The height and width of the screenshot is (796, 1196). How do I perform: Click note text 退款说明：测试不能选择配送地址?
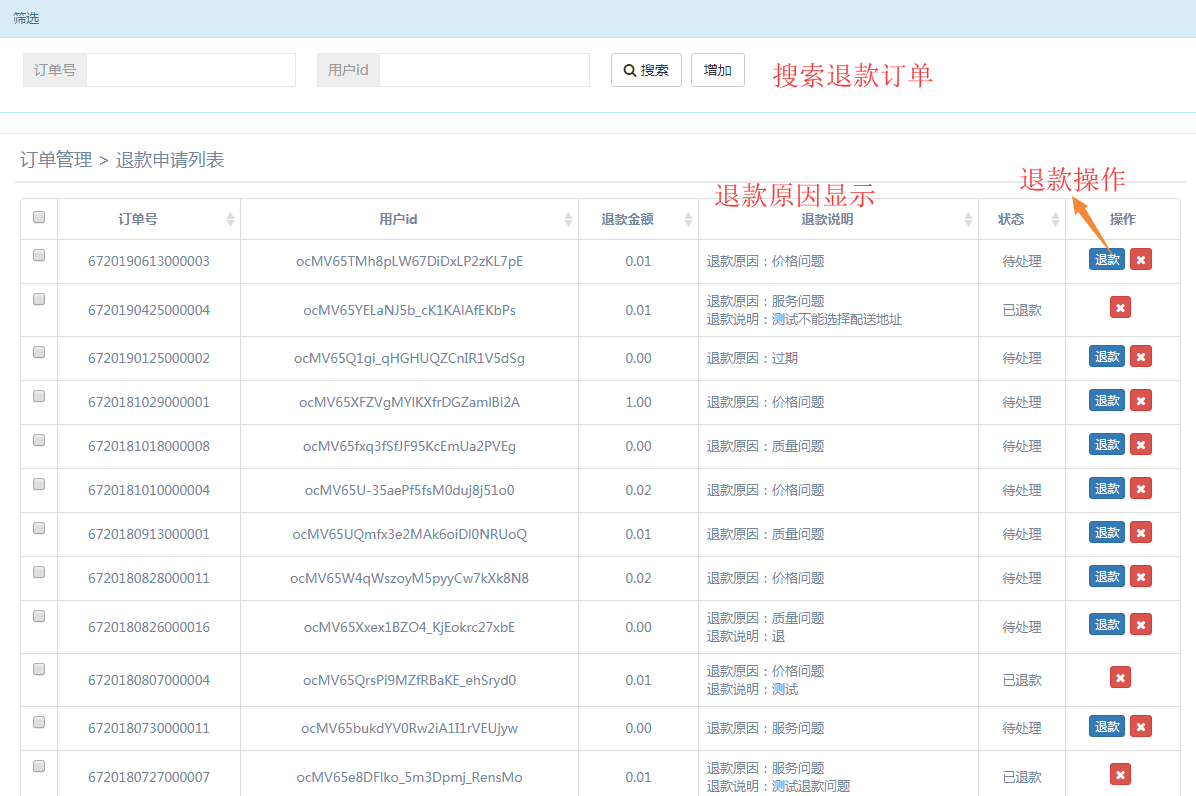(x=804, y=319)
